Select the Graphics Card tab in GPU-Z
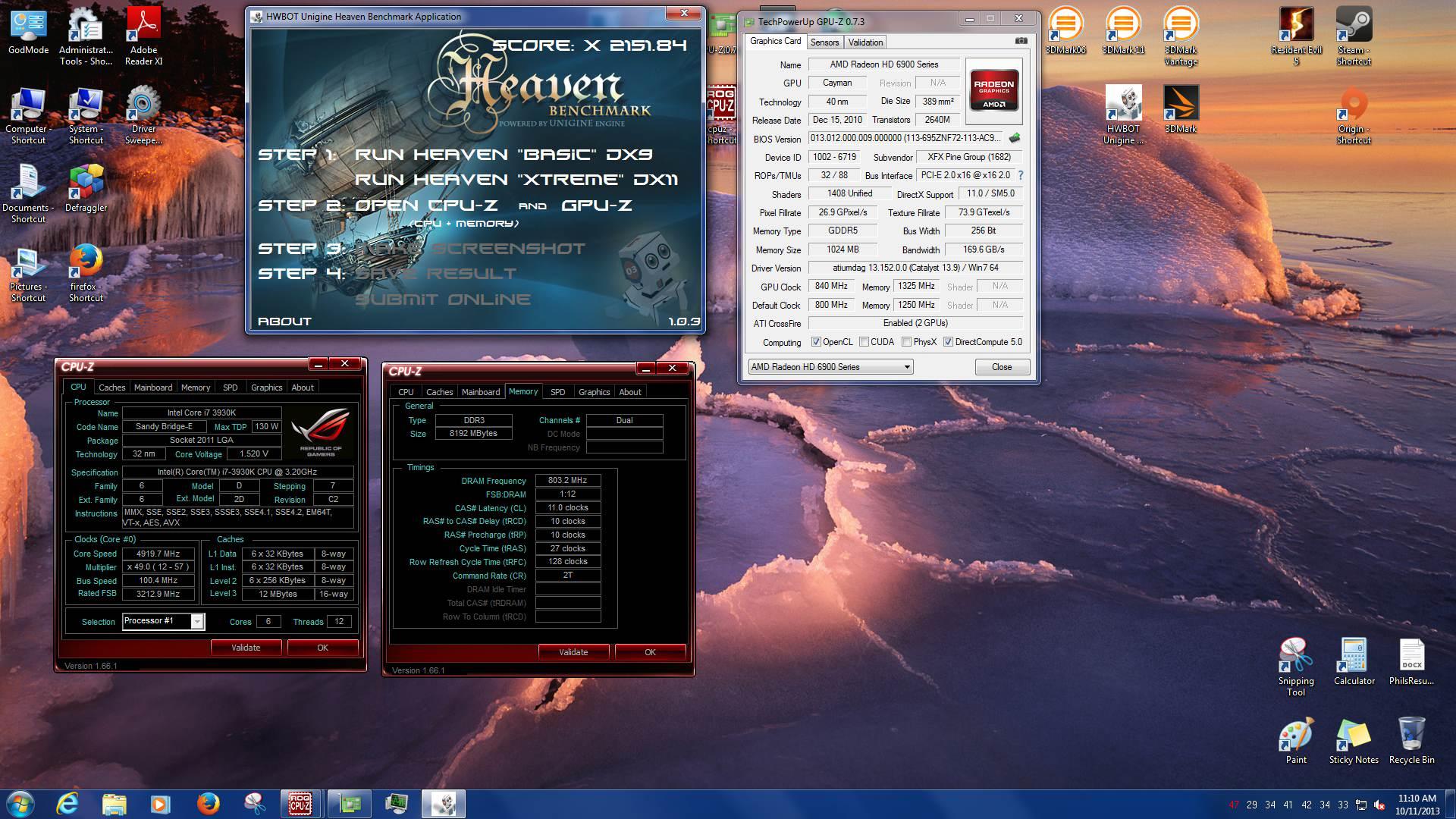 [775, 42]
